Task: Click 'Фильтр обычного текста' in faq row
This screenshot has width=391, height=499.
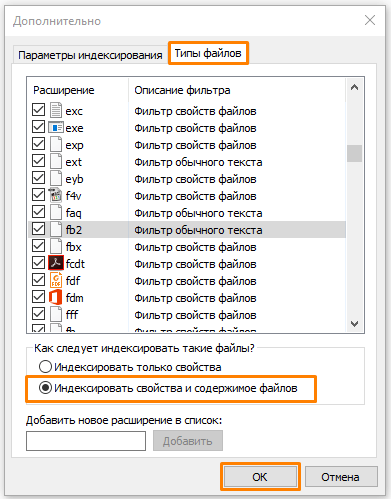Action: pos(198,213)
